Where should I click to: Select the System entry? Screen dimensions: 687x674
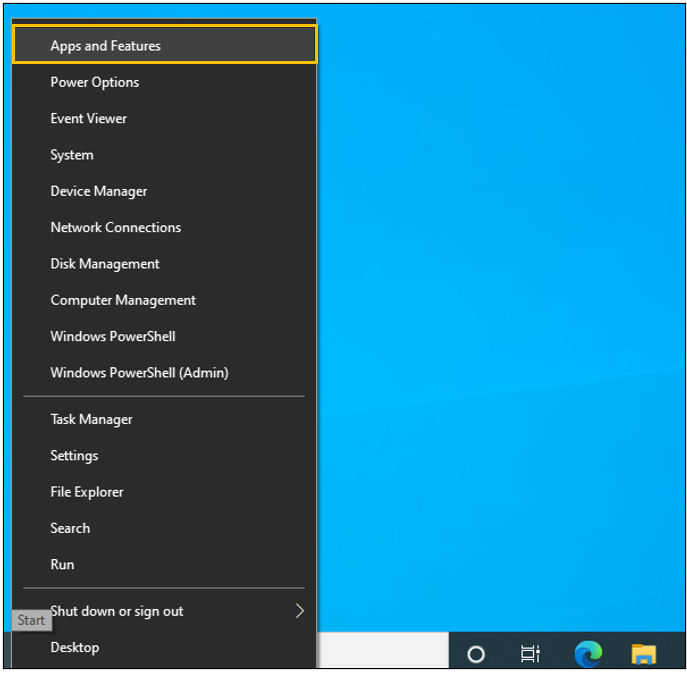pos(164,155)
